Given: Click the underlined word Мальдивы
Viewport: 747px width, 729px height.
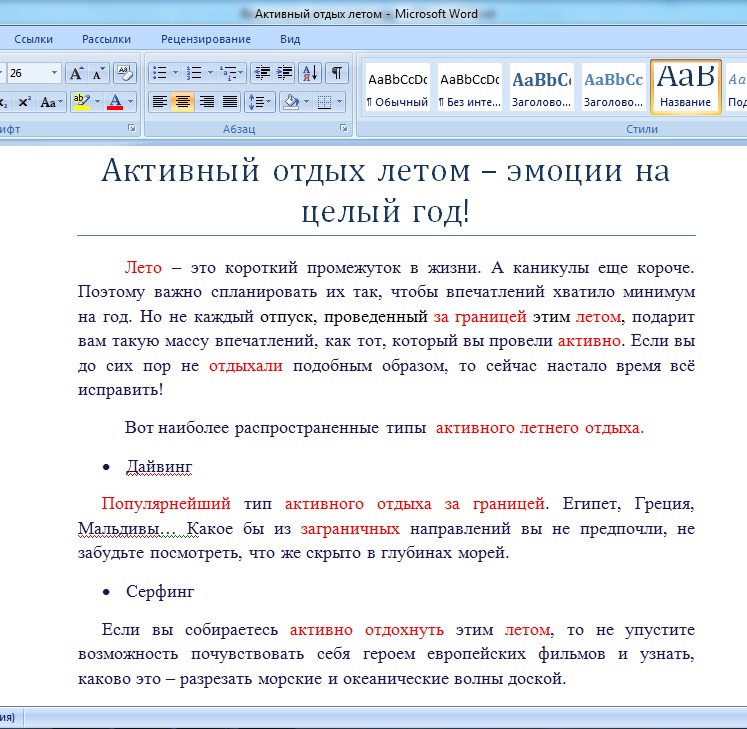Looking at the screenshot, I should coord(119,528).
